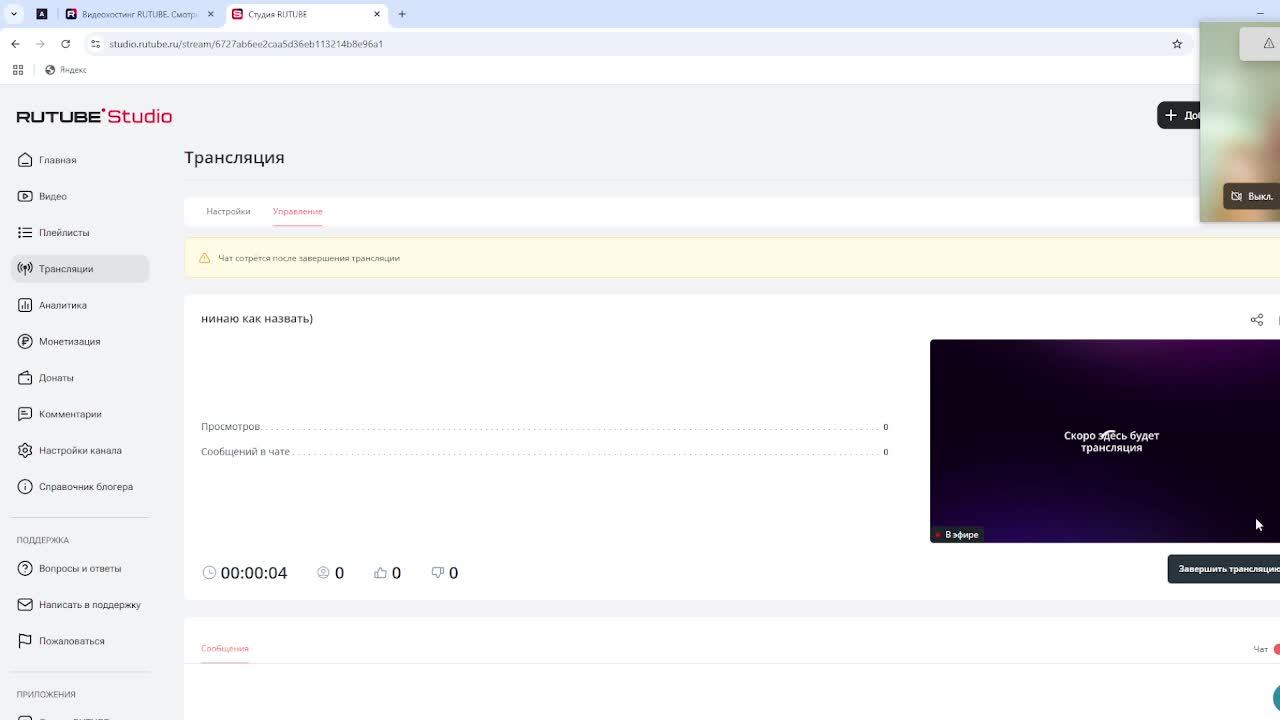Click the Сообщений в чате statistic row
Screen dimensions: 1280x720
[544, 452]
